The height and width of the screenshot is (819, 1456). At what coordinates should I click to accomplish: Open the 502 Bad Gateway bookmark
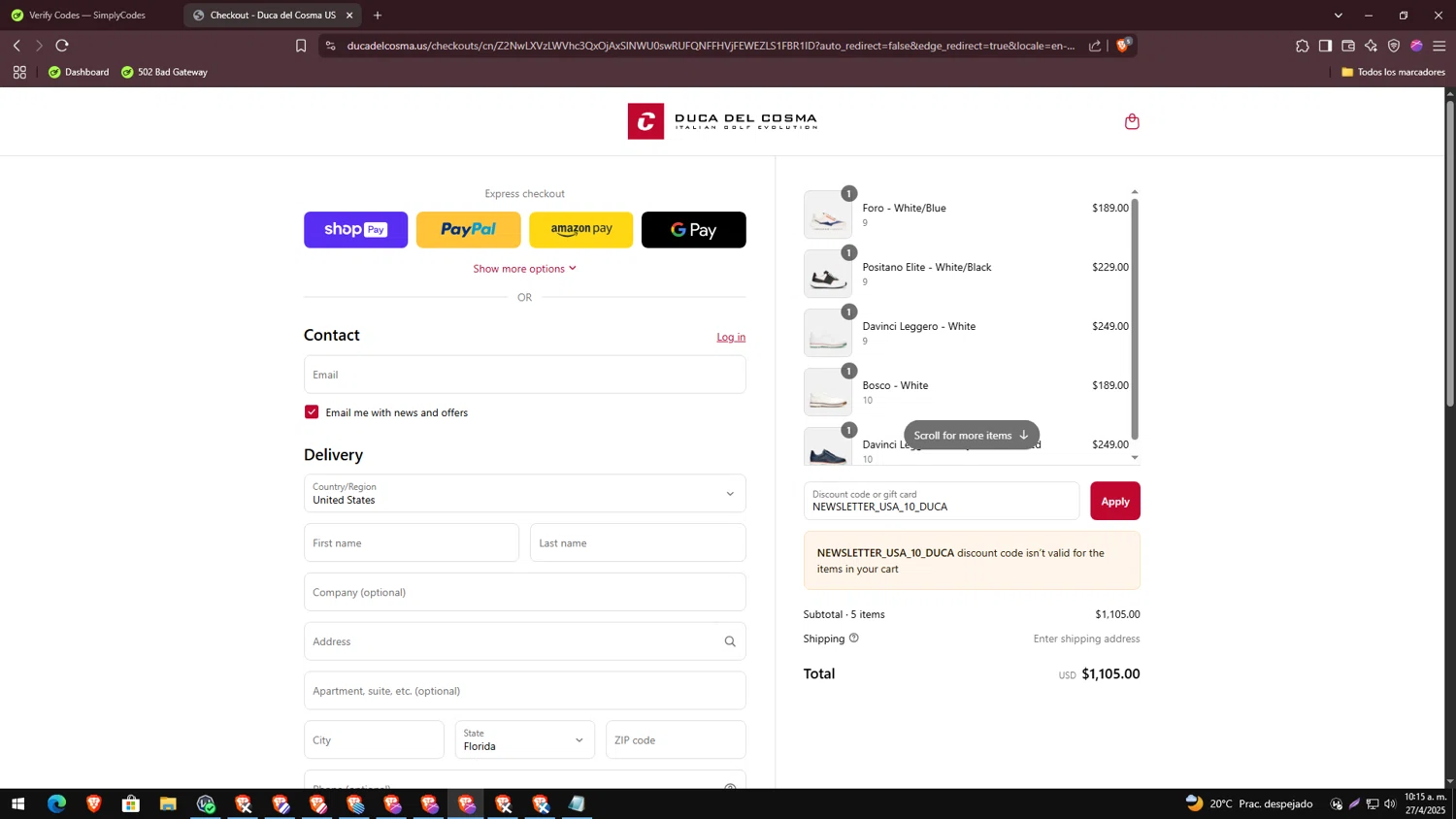164,72
